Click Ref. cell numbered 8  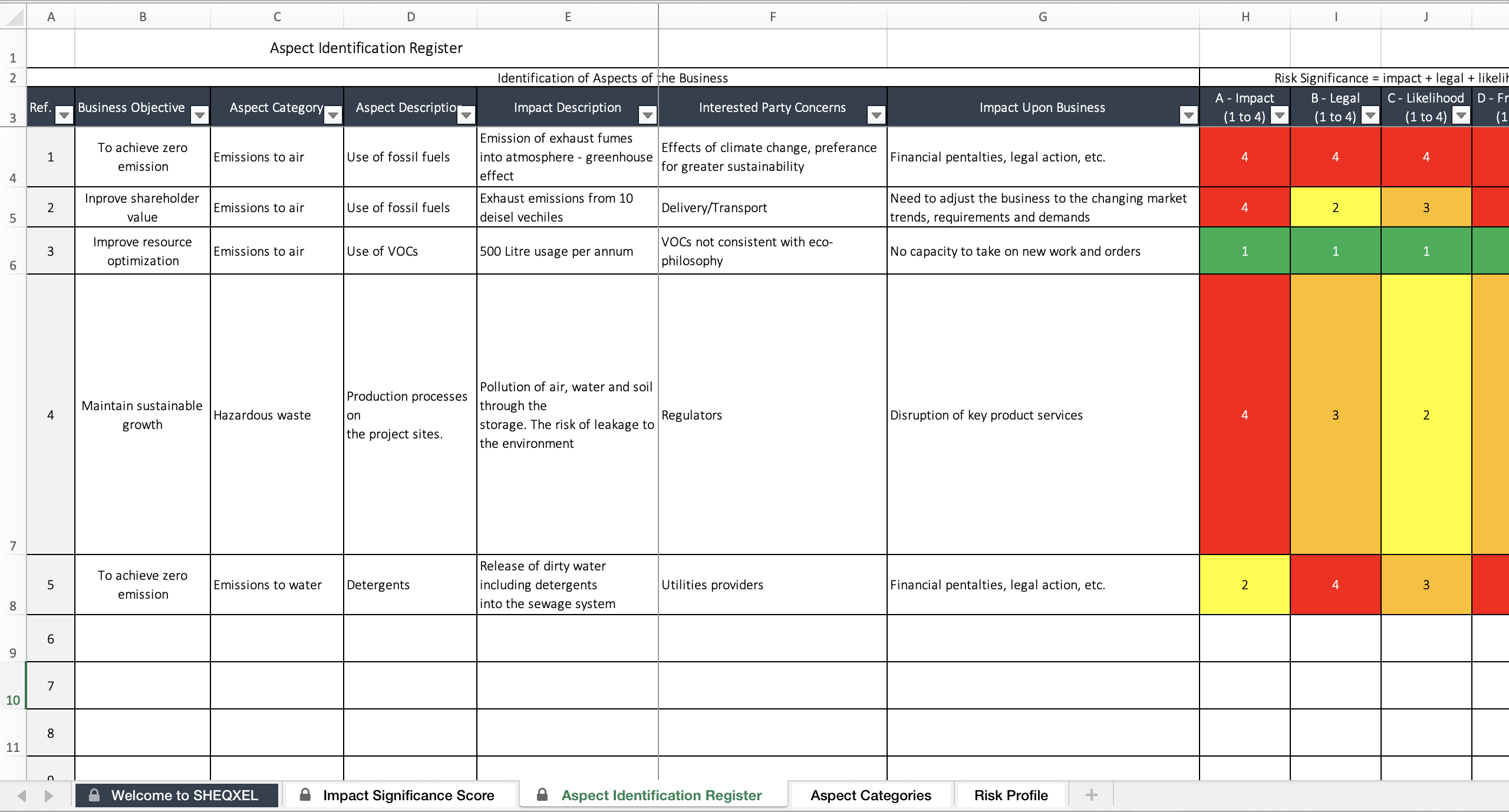pyautogui.click(x=51, y=733)
